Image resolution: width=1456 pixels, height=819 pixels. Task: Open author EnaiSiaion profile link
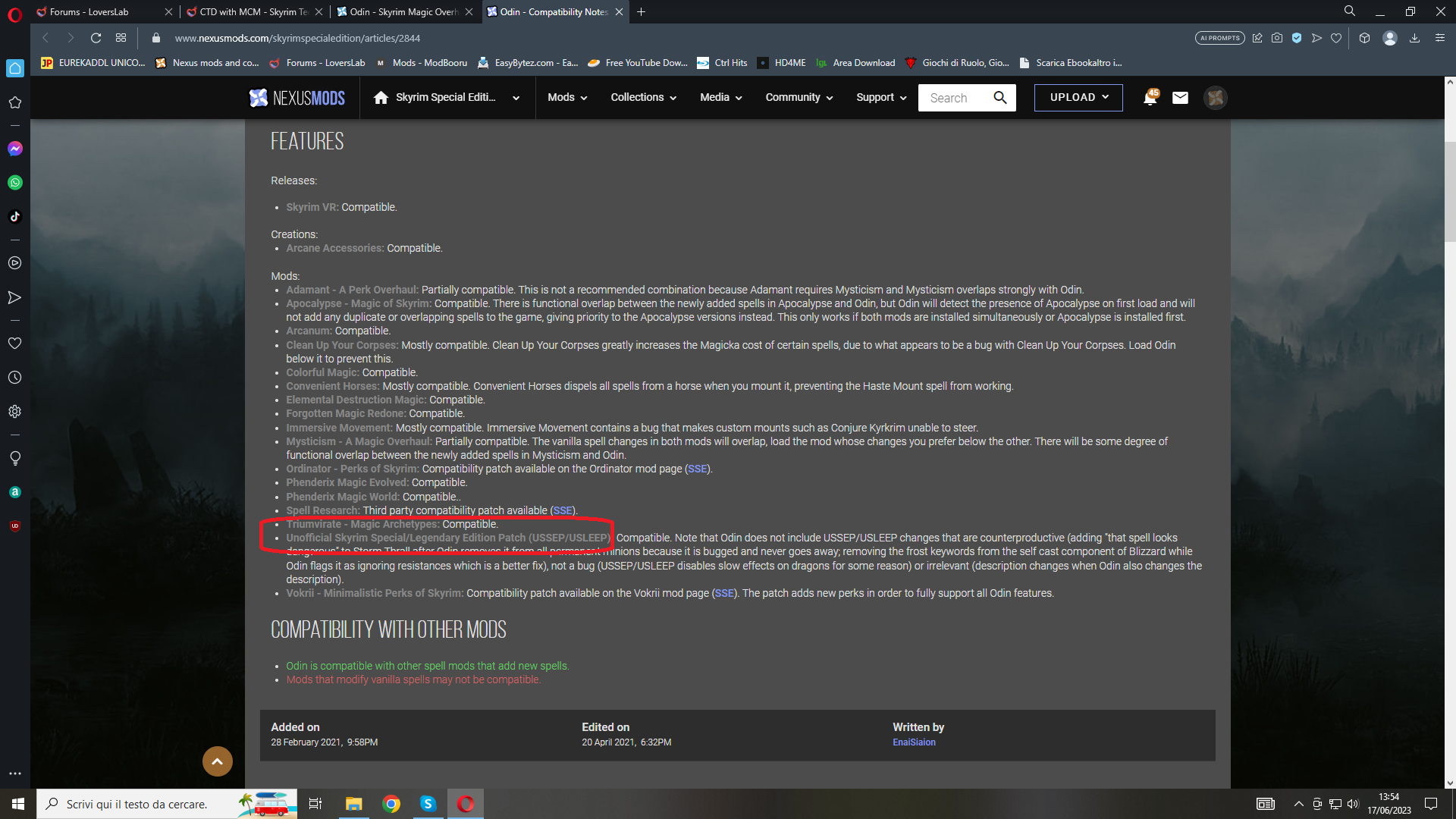(x=914, y=742)
